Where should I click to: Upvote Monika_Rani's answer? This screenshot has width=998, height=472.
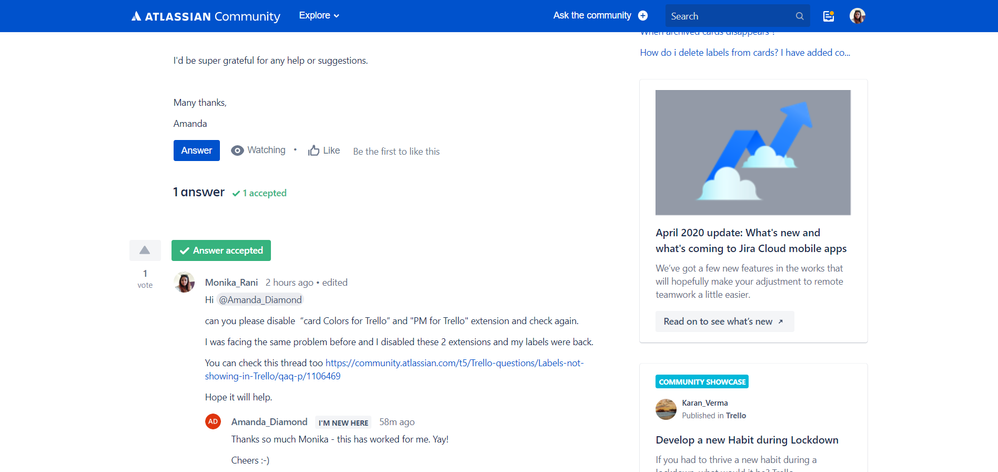[x=145, y=251]
